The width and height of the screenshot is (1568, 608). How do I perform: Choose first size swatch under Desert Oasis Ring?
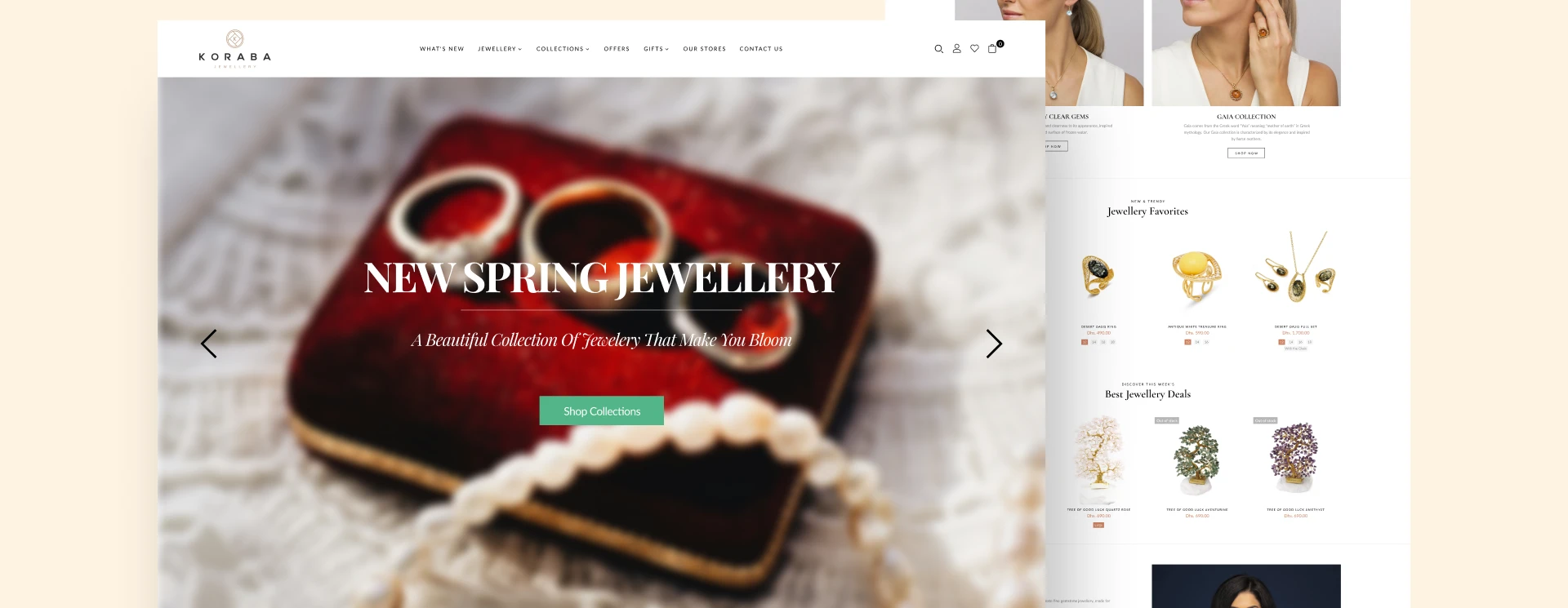coord(1085,342)
